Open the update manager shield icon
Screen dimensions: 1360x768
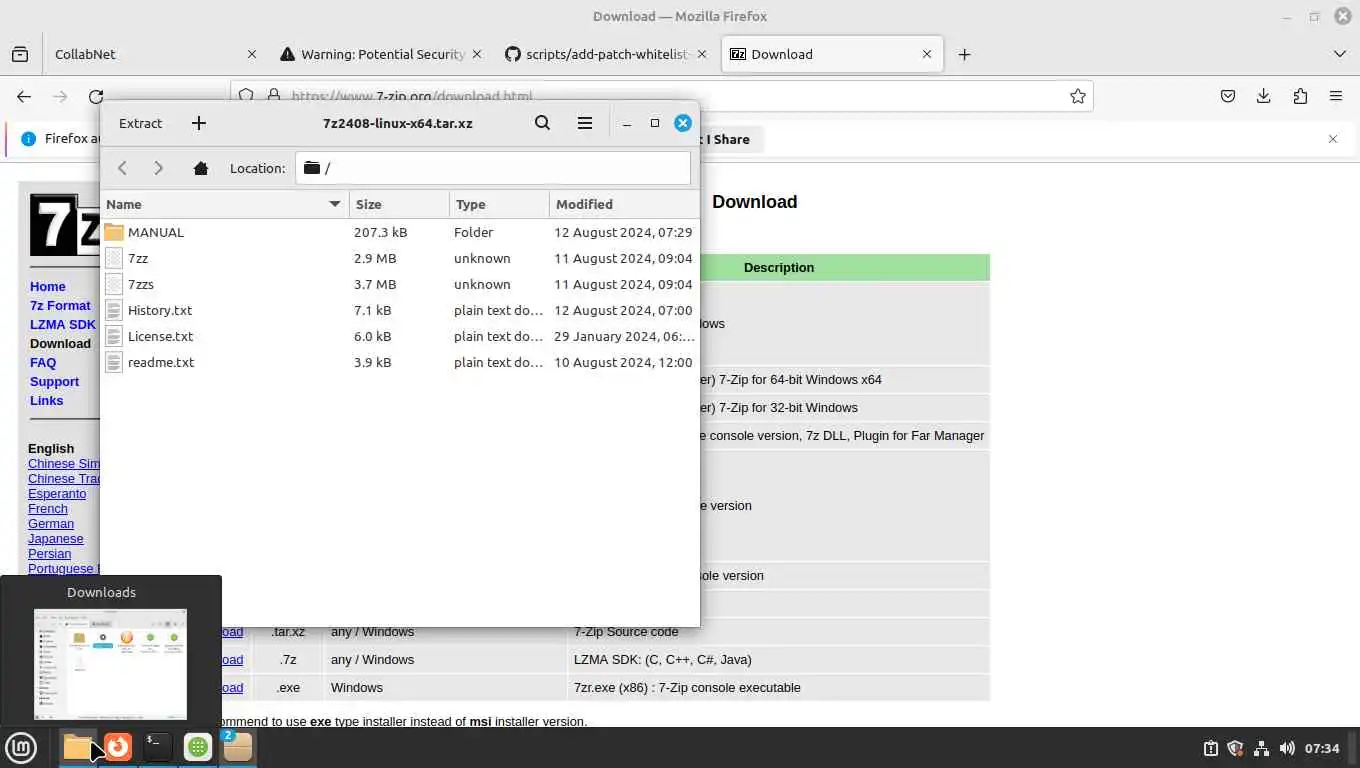click(1235, 748)
